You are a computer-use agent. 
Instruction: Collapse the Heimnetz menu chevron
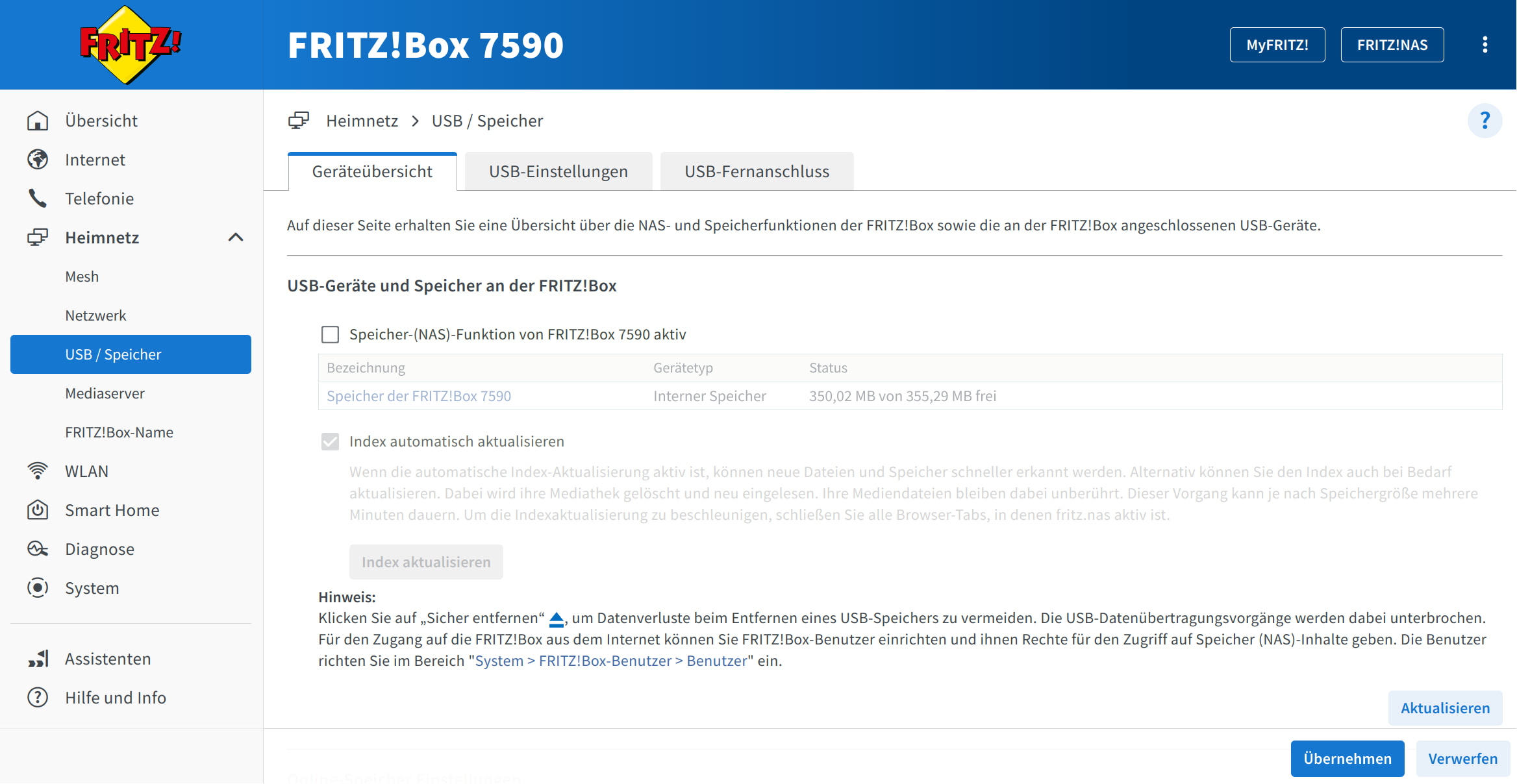coord(236,238)
